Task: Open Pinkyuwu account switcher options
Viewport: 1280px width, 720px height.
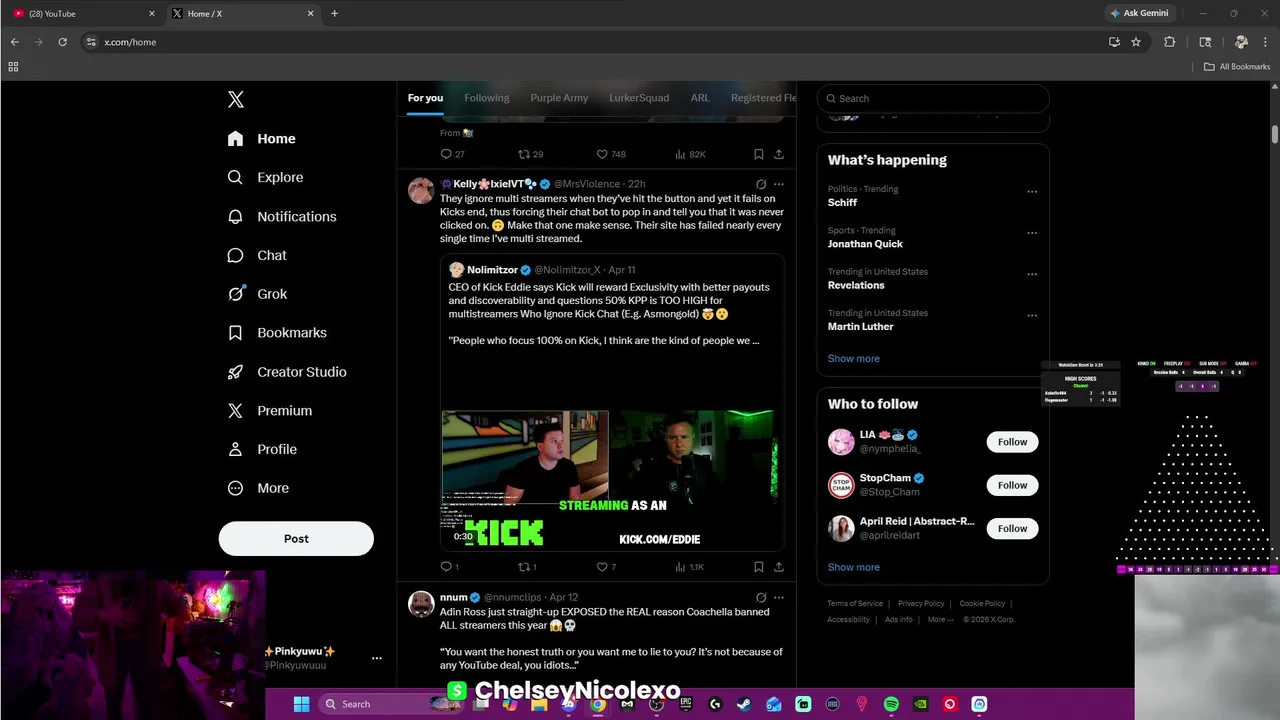Action: click(x=376, y=658)
